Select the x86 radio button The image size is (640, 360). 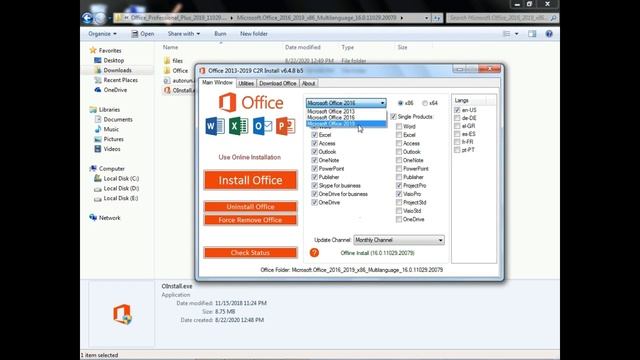click(400, 103)
